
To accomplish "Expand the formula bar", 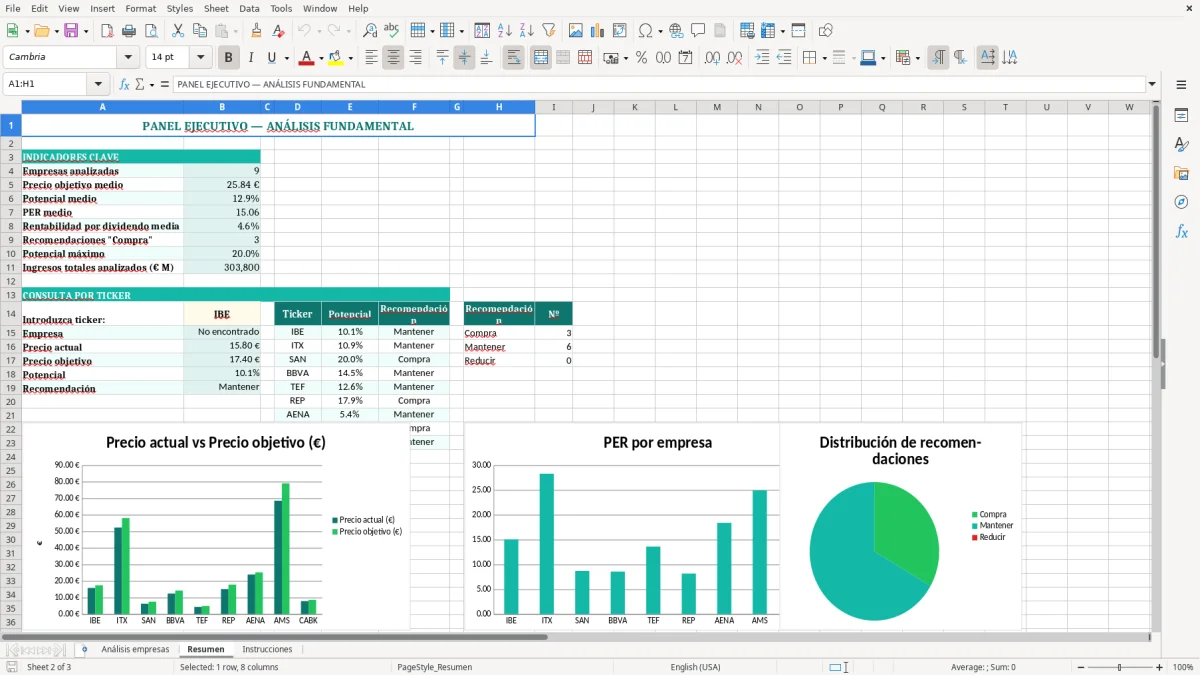I will (1152, 84).
